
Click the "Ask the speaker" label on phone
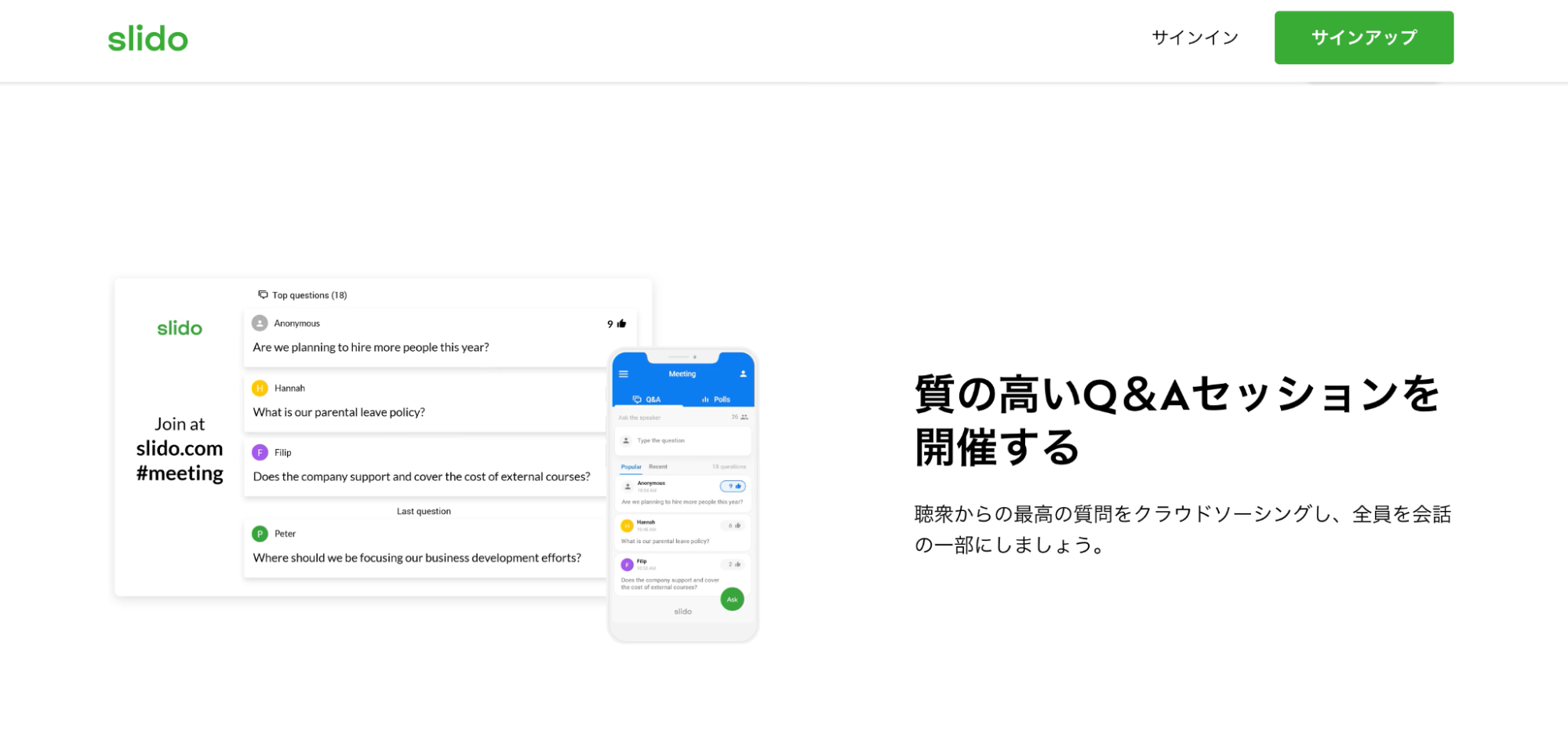[639, 418]
